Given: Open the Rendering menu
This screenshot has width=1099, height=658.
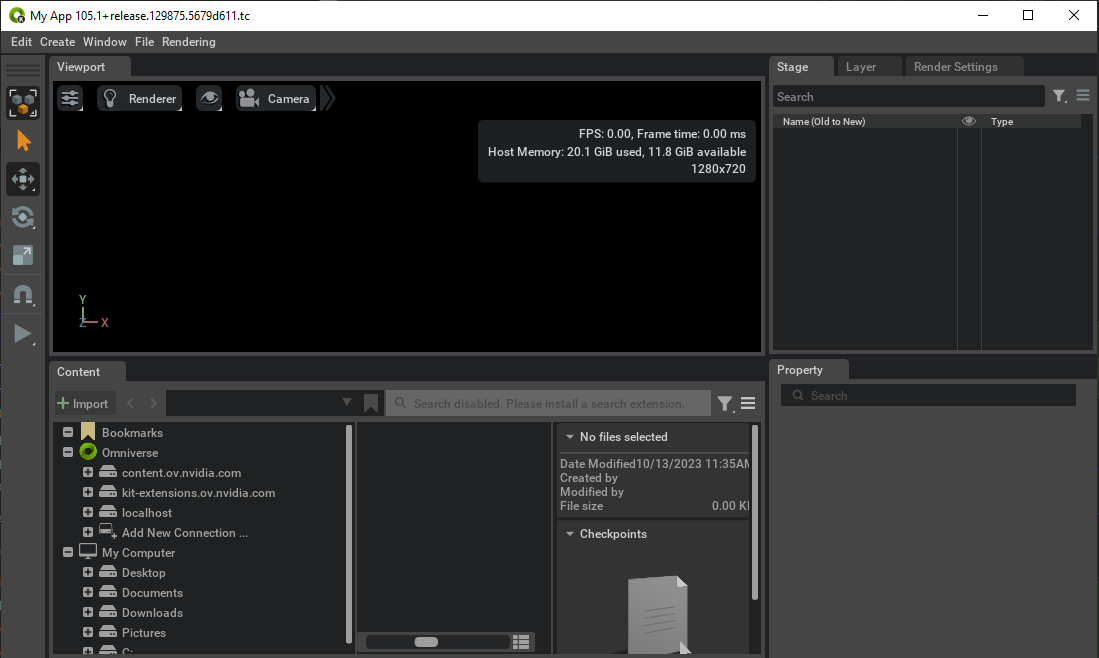Looking at the screenshot, I should coord(189,41).
